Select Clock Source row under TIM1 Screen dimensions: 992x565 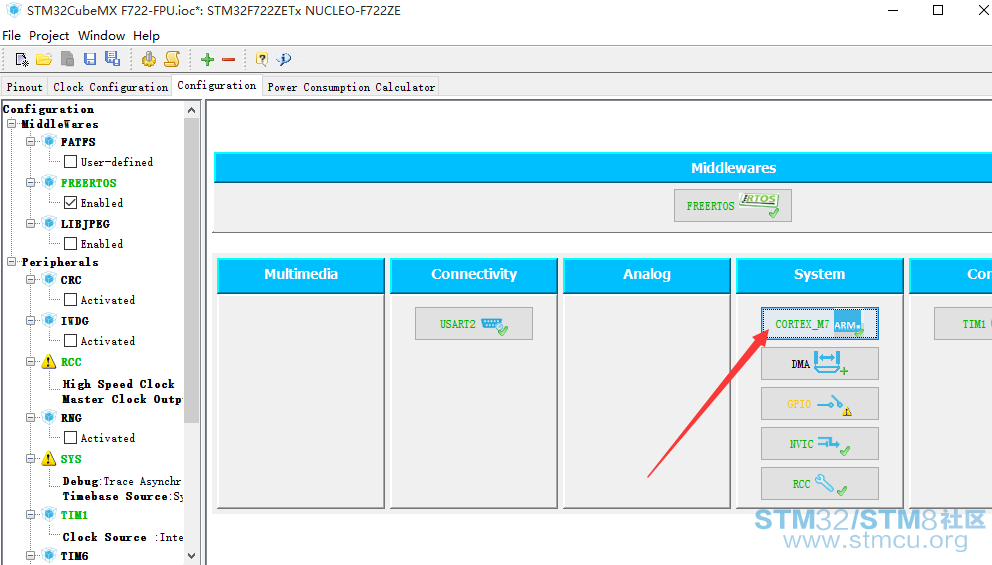(123, 537)
